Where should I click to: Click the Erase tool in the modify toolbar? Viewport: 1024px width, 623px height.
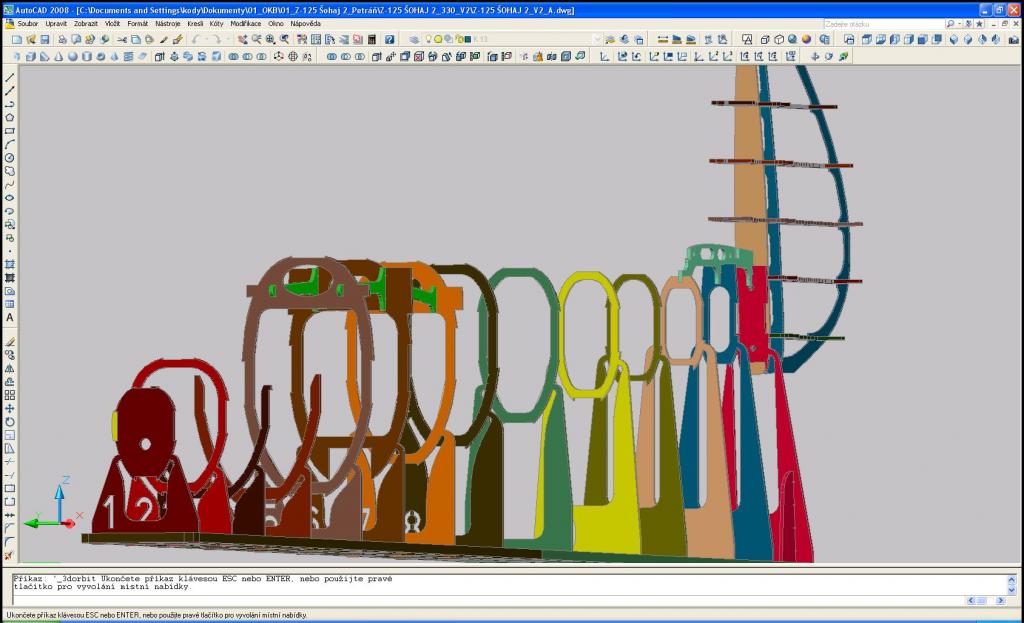(x=10, y=341)
